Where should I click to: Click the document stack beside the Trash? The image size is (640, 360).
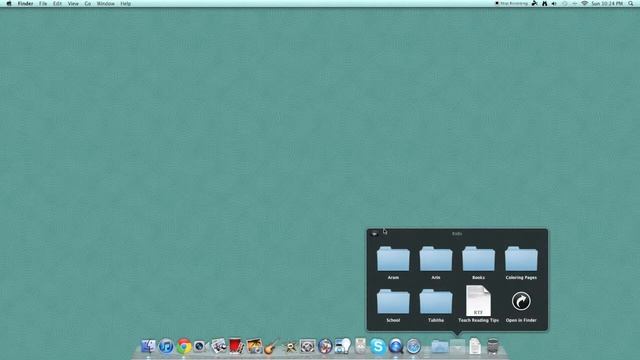475,346
